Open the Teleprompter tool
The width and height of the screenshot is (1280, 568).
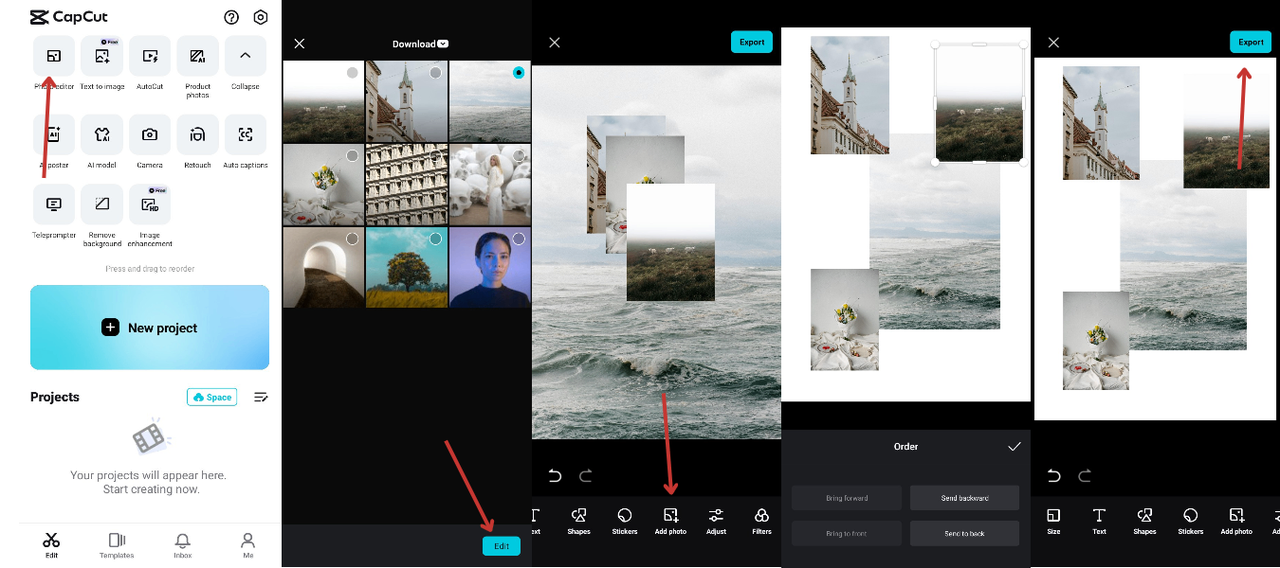(x=54, y=204)
